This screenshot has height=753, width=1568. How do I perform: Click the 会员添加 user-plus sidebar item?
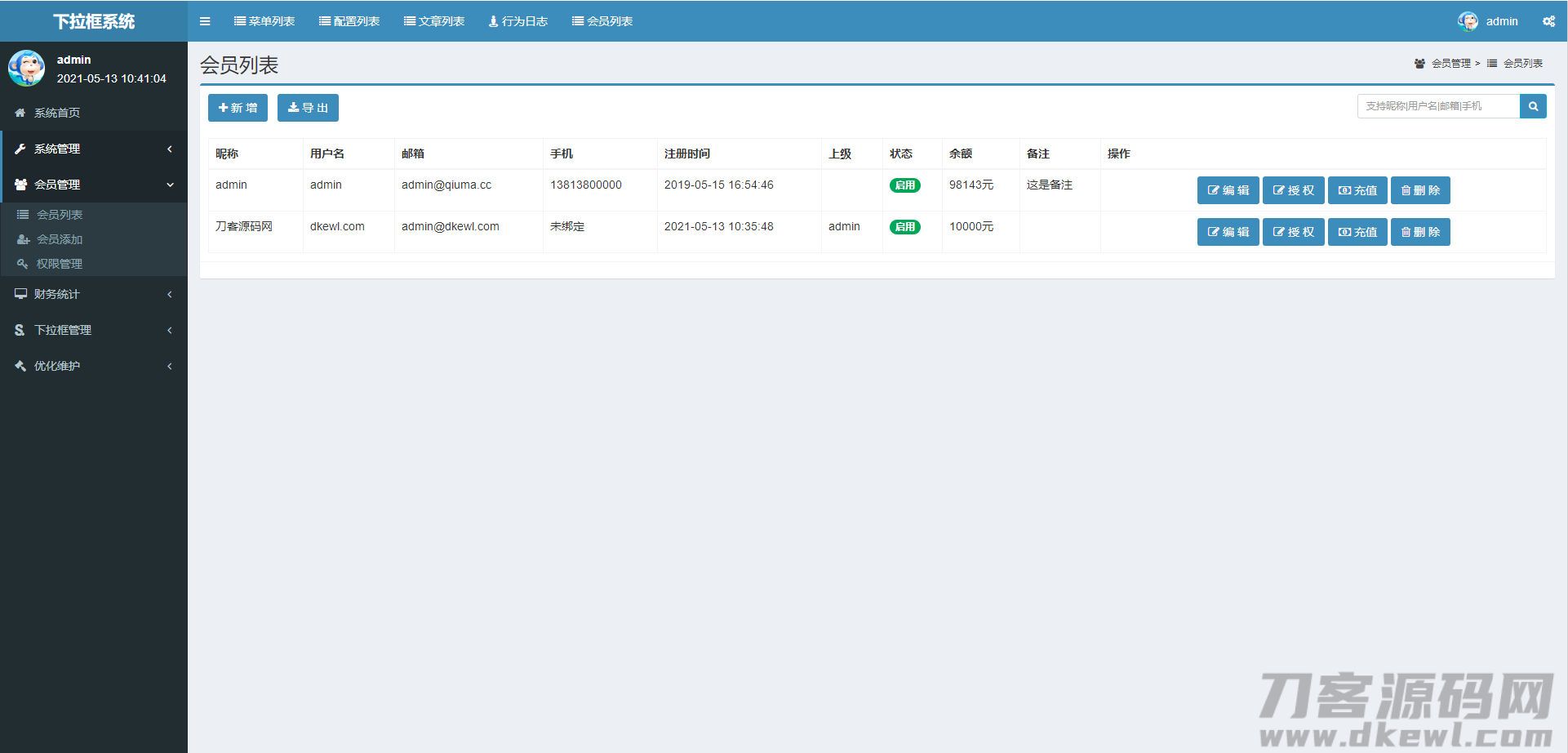tap(60, 239)
